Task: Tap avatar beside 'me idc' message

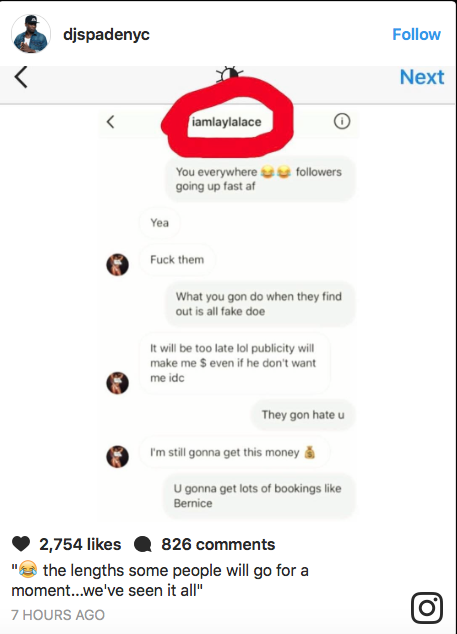Action: point(117,383)
